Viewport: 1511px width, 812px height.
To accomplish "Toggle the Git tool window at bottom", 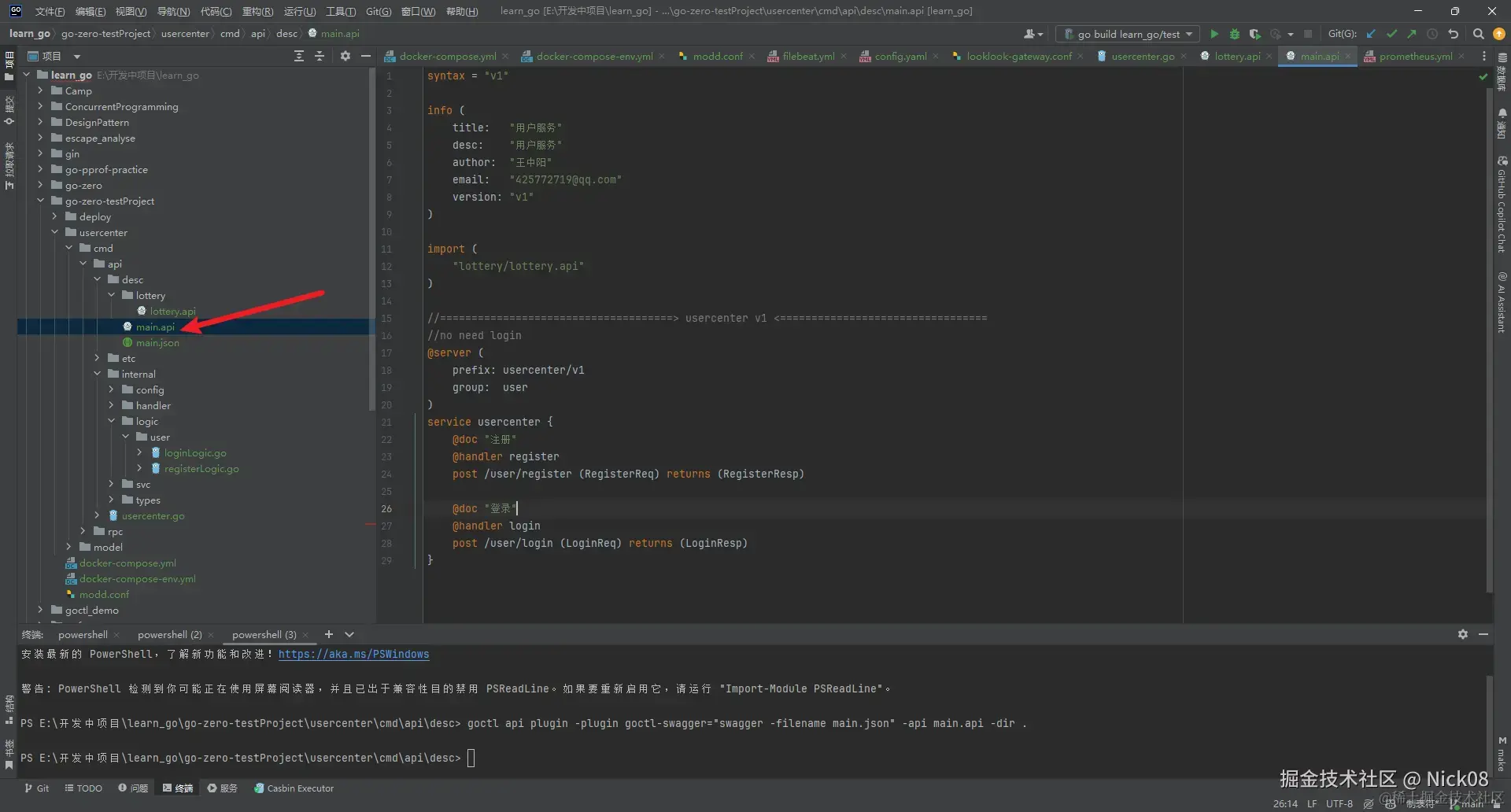I will point(36,788).
